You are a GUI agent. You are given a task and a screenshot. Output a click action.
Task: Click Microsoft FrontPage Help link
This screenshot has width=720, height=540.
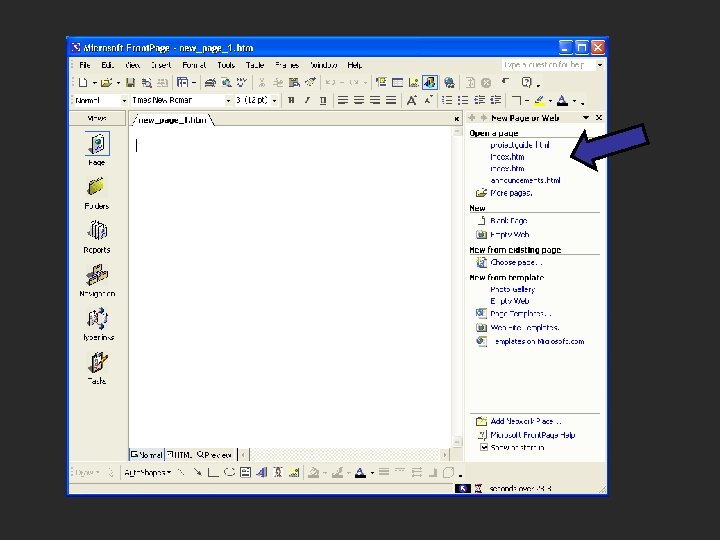click(532, 435)
